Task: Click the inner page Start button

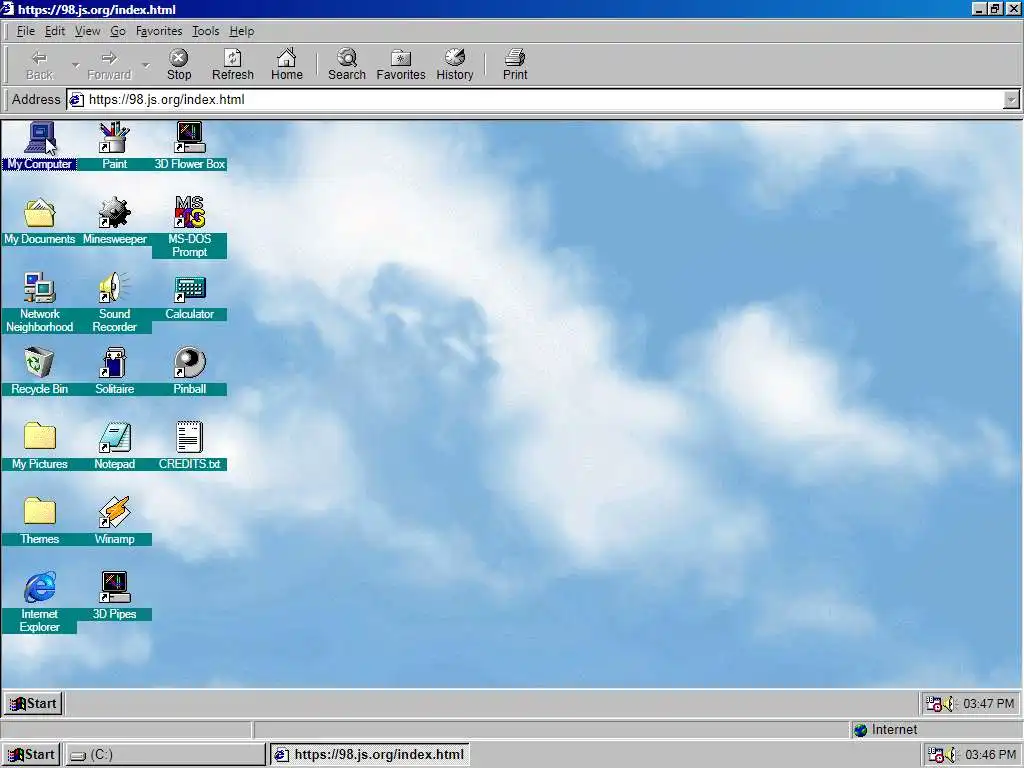Action: [x=34, y=703]
